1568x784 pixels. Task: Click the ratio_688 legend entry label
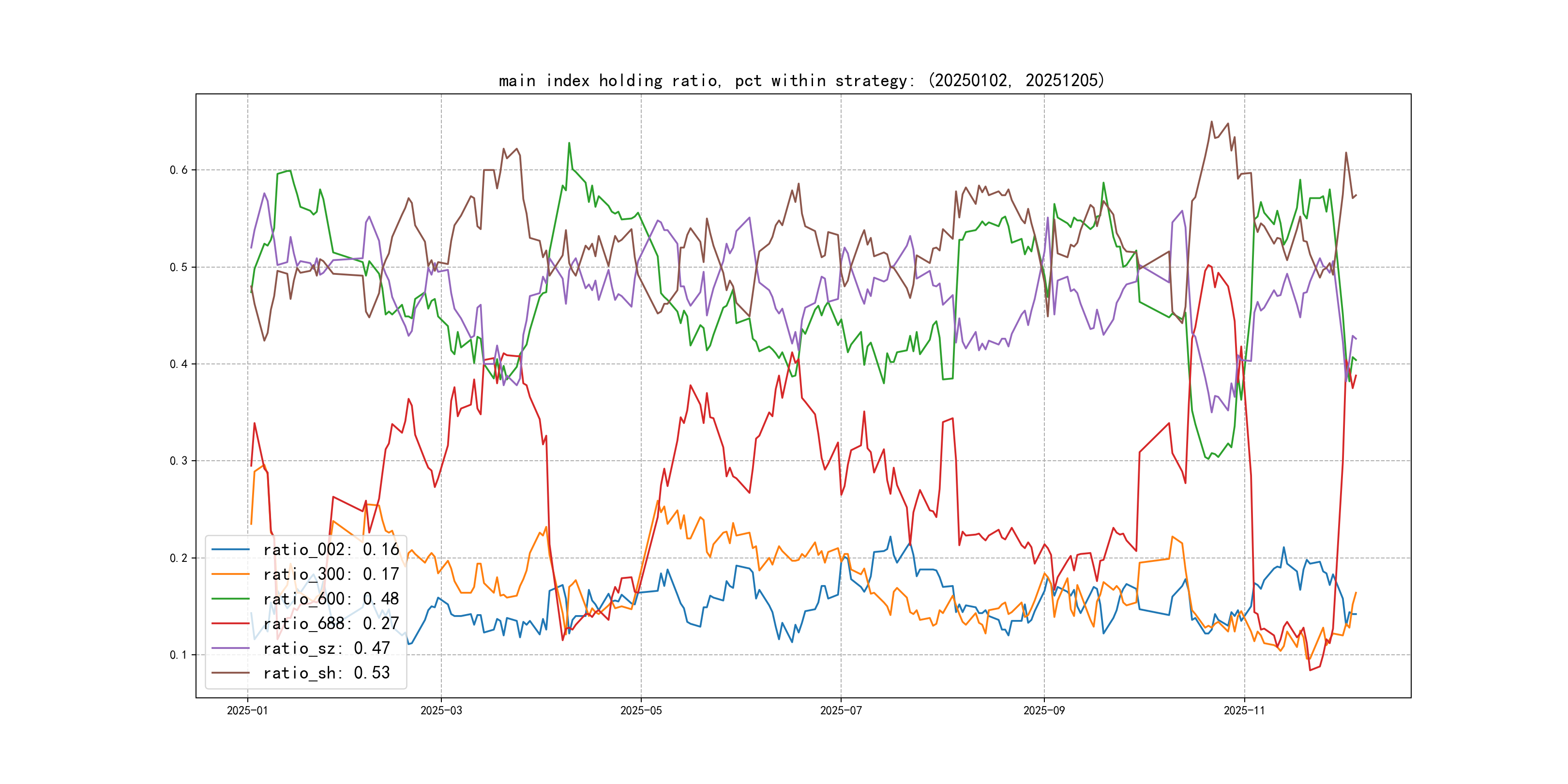point(331,623)
